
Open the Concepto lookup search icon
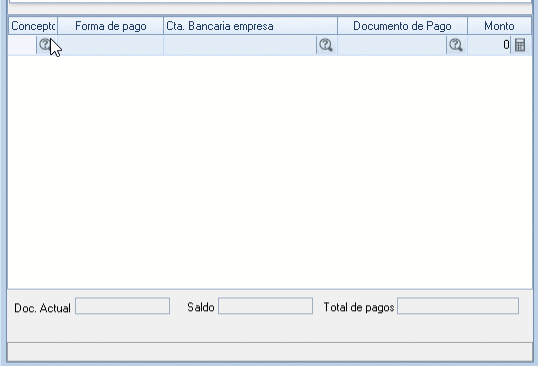click(x=46, y=45)
